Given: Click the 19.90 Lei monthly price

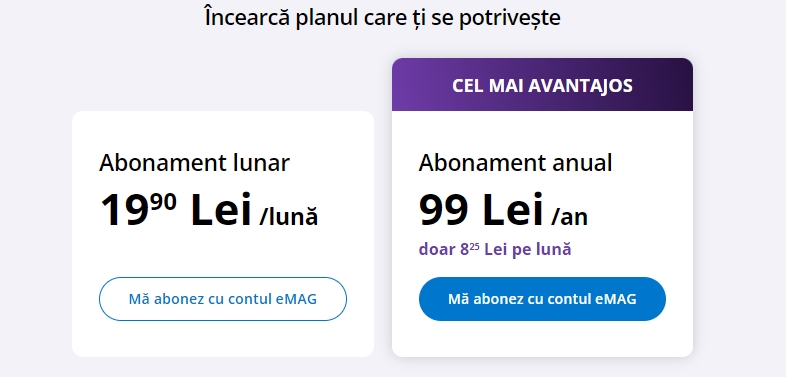Looking at the screenshot, I should click(175, 210).
